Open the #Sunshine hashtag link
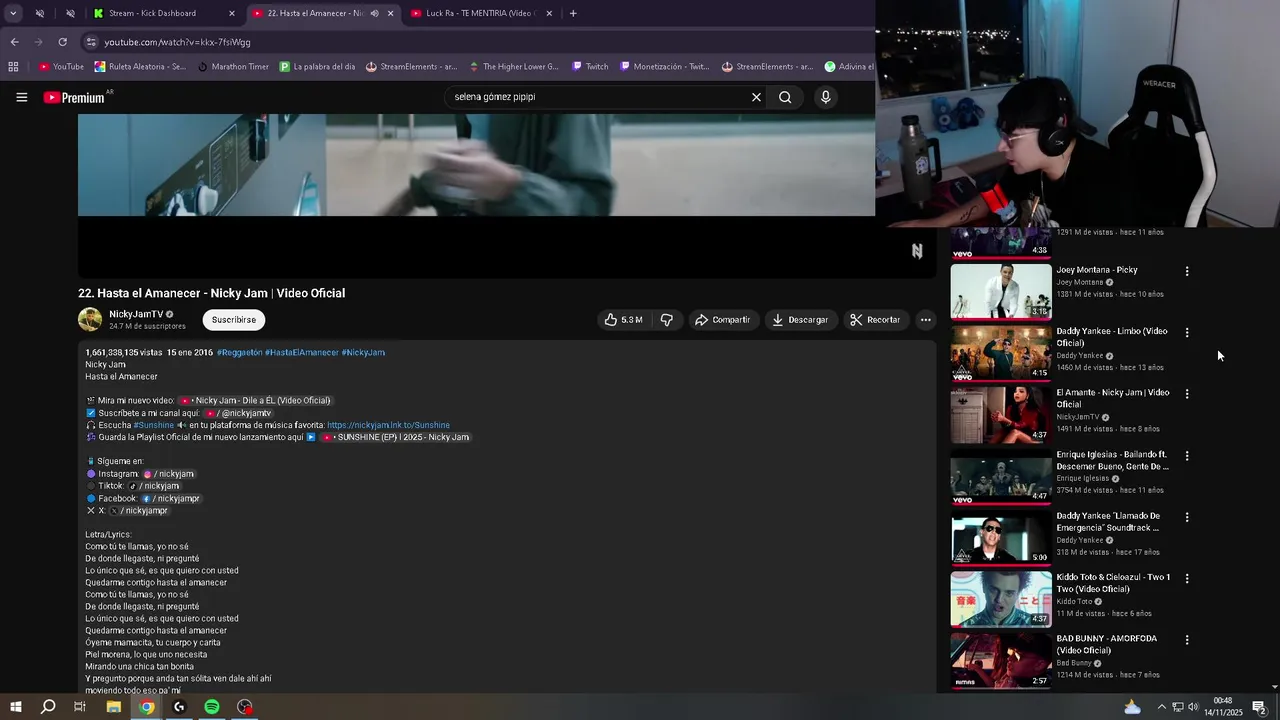Screen dimensions: 1280x720 (153, 425)
